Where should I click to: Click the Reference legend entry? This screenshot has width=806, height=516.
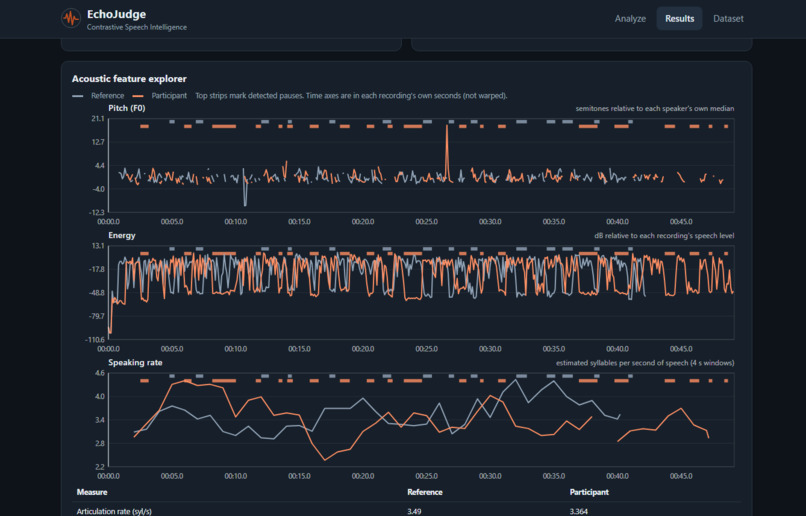tap(107, 96)
